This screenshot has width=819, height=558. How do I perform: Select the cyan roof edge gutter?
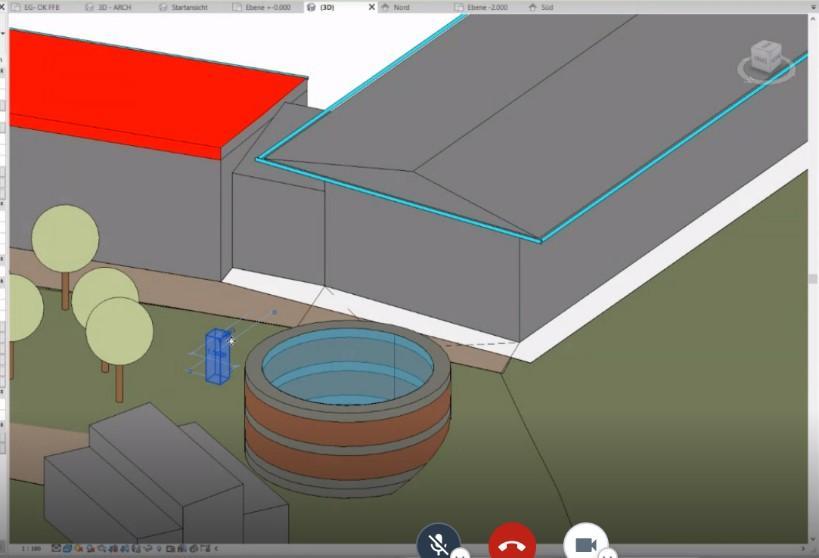[402, 200]
